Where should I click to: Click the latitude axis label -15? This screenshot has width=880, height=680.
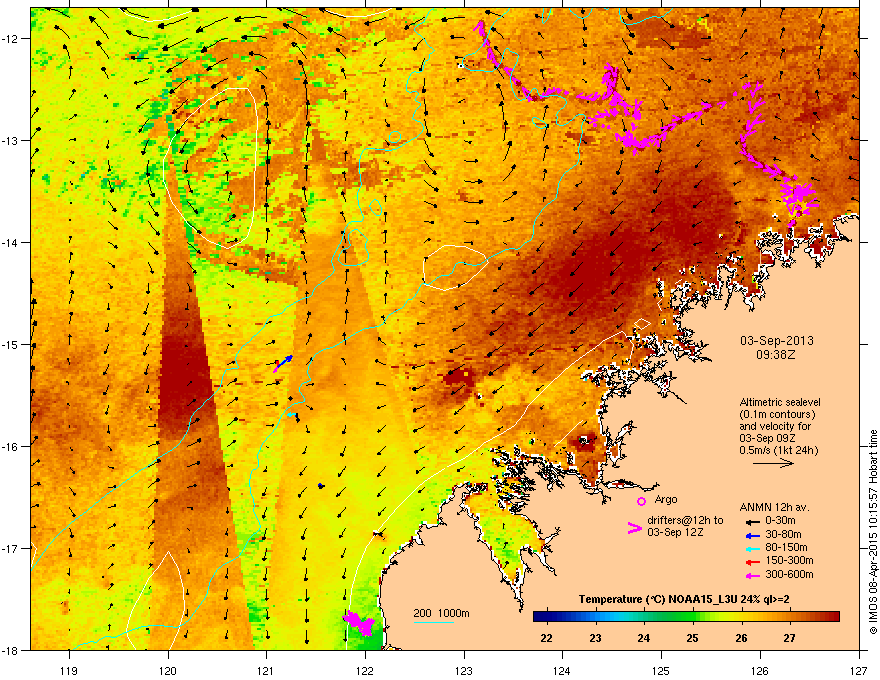10,344
